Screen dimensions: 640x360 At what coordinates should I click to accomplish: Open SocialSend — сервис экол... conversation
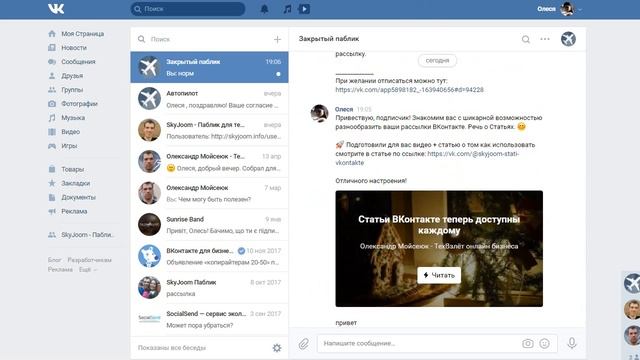(x=209, y=319)
